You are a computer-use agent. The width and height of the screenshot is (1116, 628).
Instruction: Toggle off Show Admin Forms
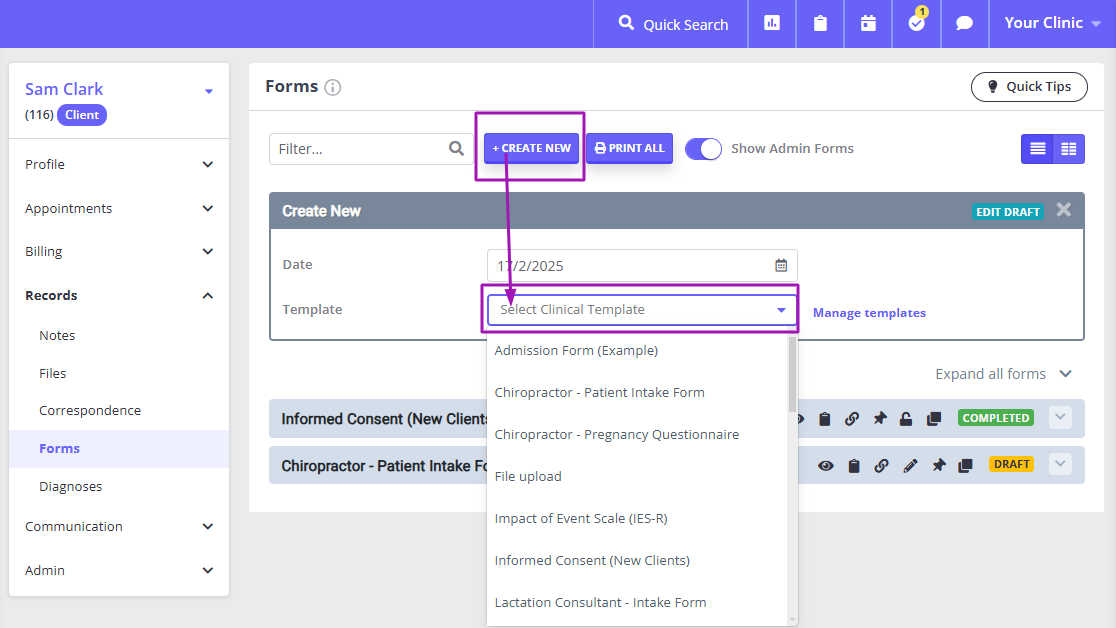click(x=703, y=148)
